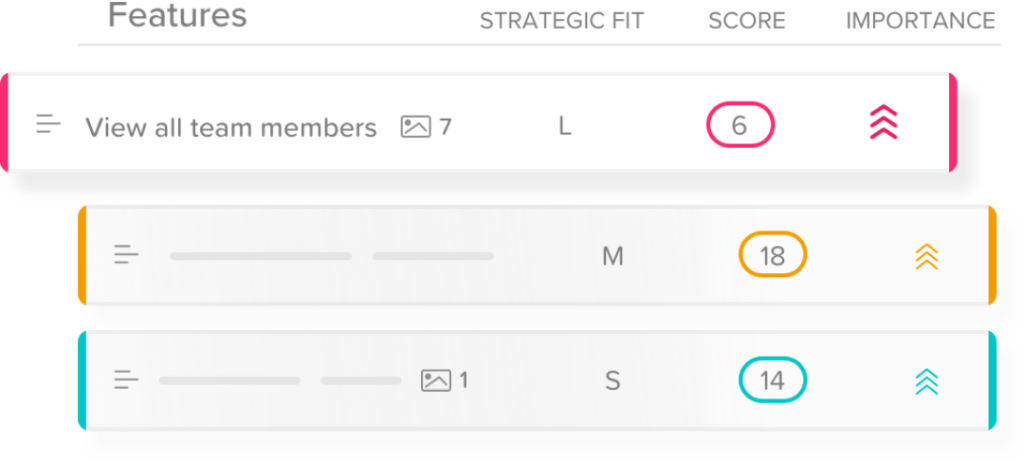The image size is (1024, 462).
Task: Click drag handle icon on the teal row
Action: (x=126, y=380)
